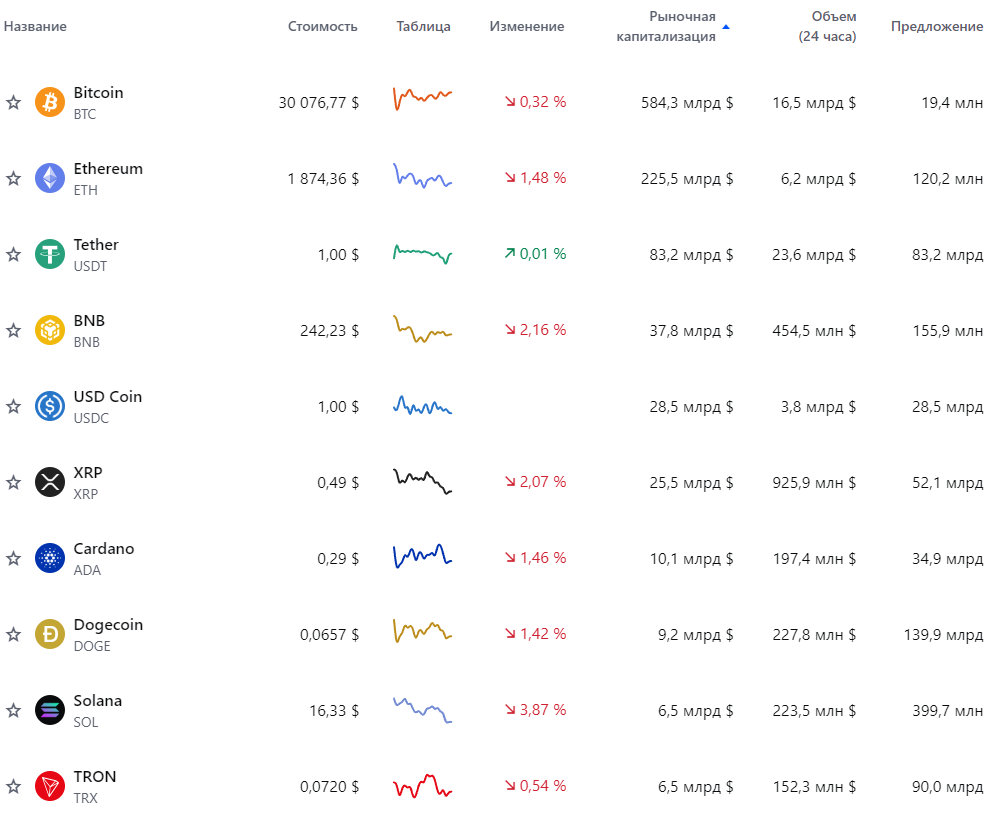Click the Предложение column header
The image size is (1004, 819).
coord(936,27)
